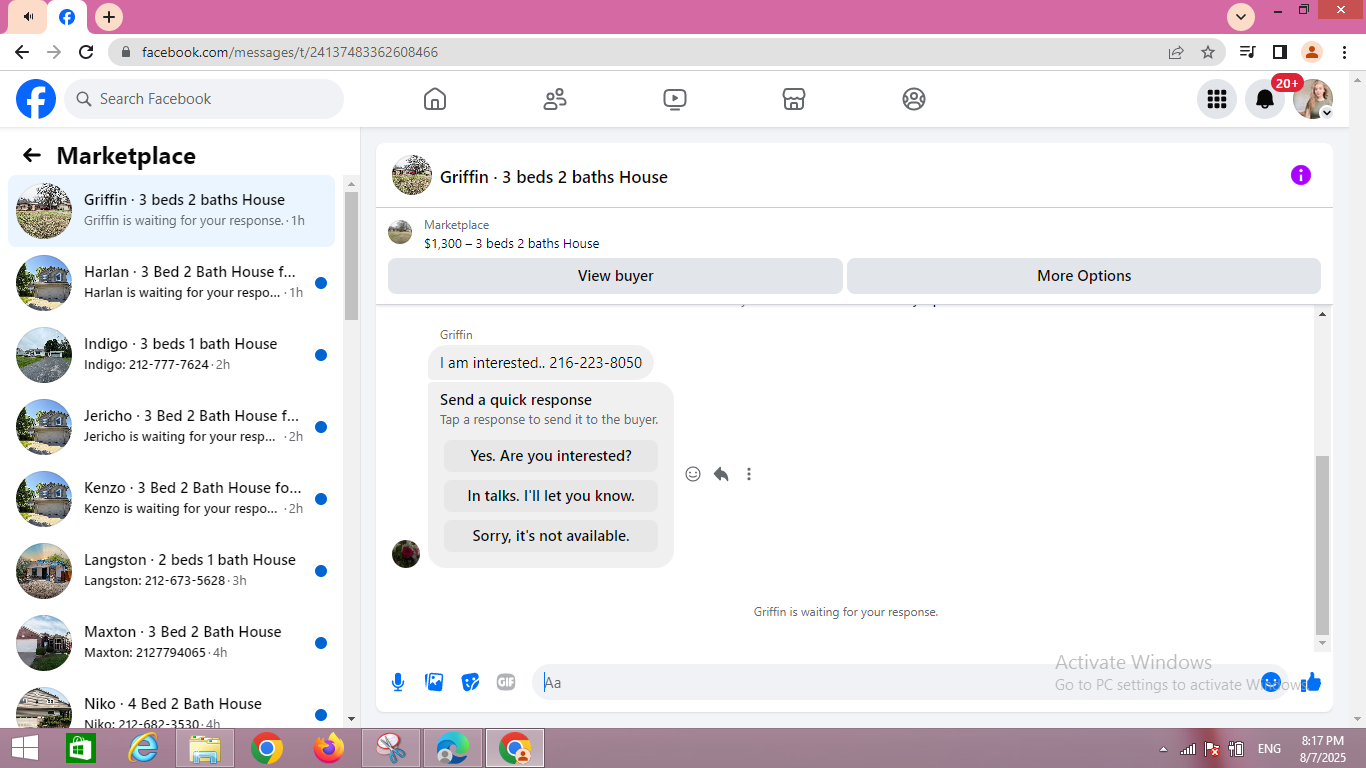Attach a photo using the image icon

434,682
